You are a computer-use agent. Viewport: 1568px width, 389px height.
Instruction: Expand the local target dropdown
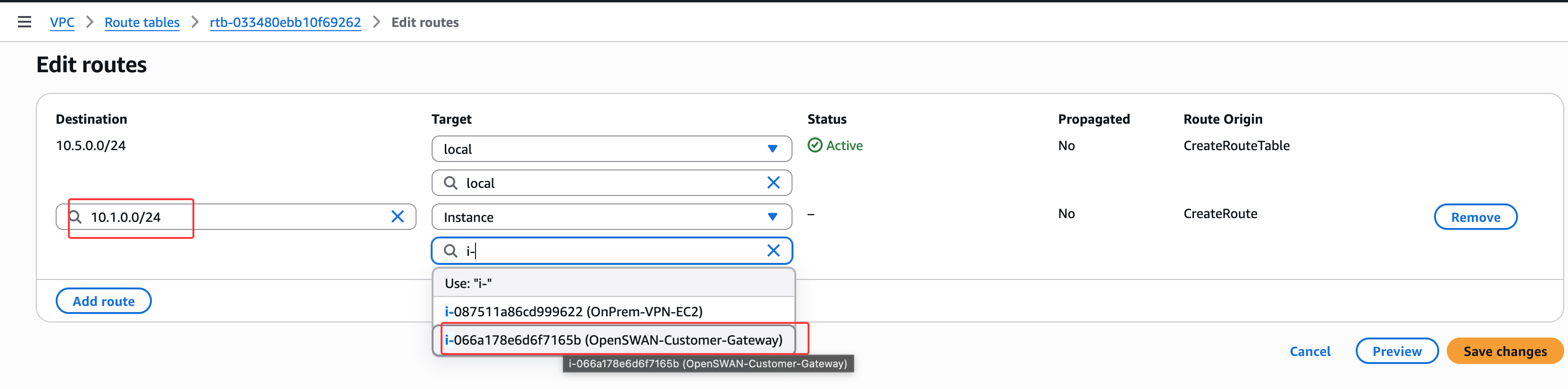772,149
